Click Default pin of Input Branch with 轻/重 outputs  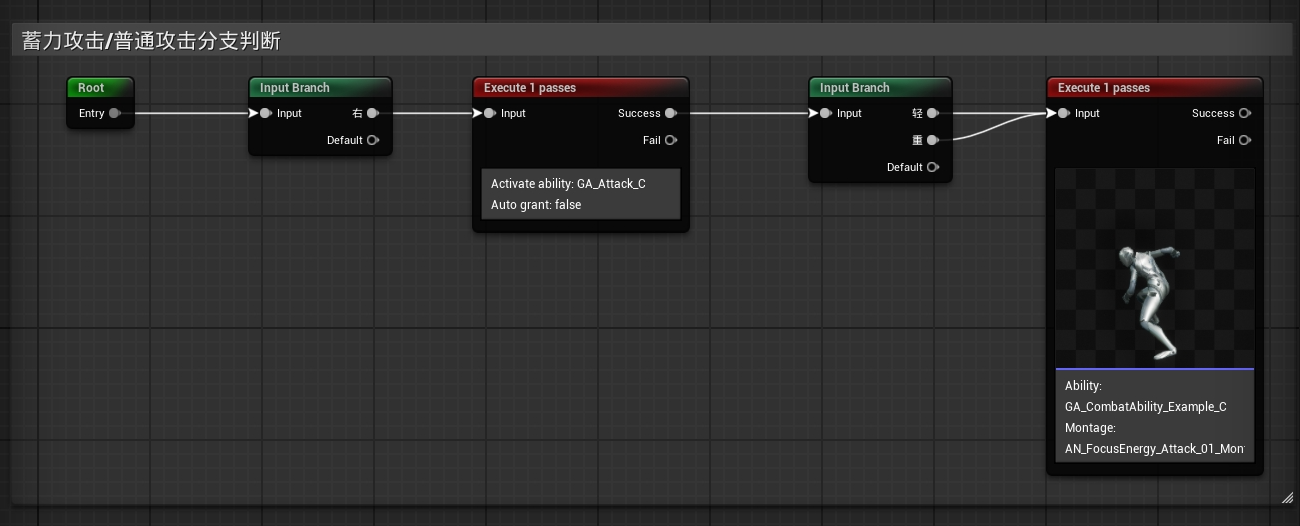coord(932,167)
